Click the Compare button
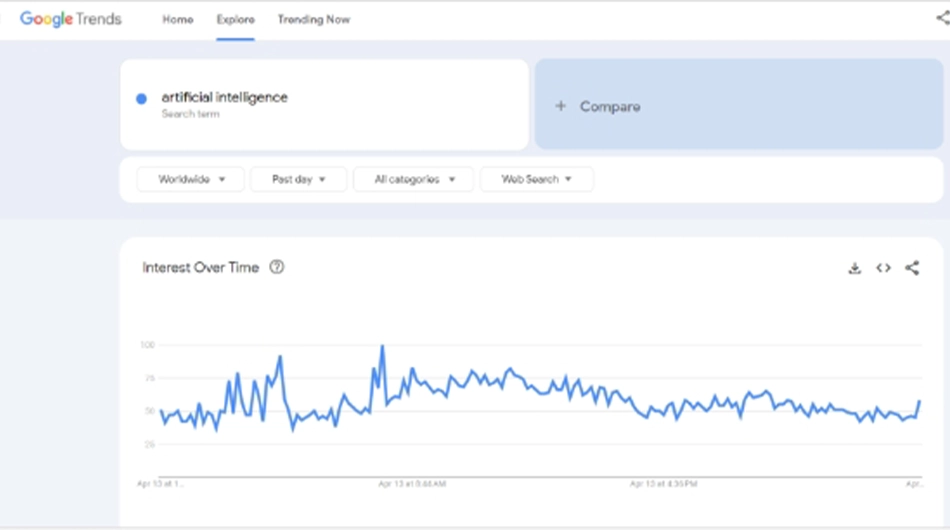 coord(739,104)
